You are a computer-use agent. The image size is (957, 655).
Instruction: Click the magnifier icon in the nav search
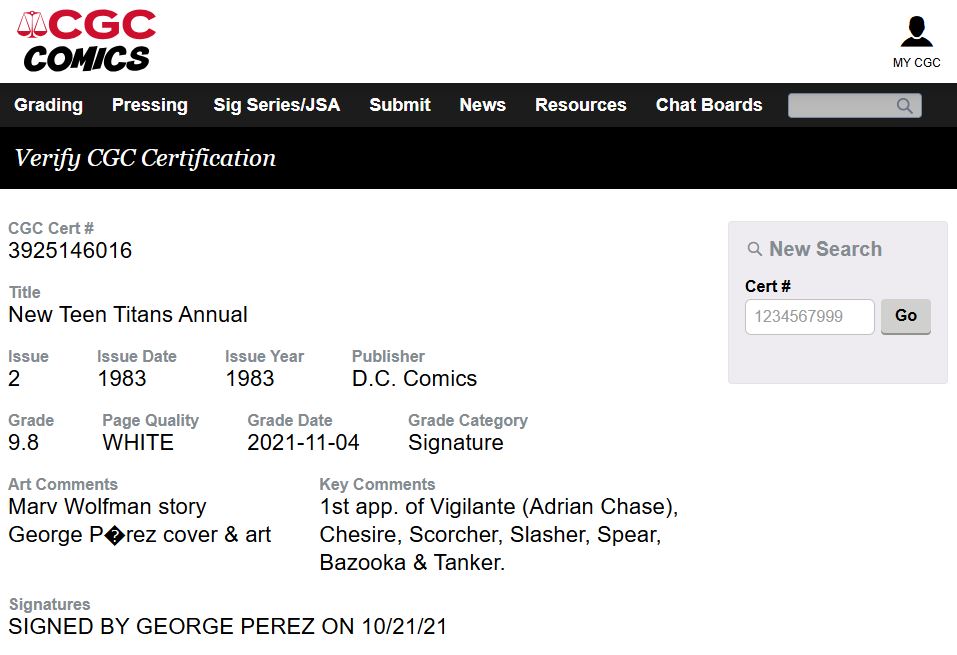click(x=905, y=106)
